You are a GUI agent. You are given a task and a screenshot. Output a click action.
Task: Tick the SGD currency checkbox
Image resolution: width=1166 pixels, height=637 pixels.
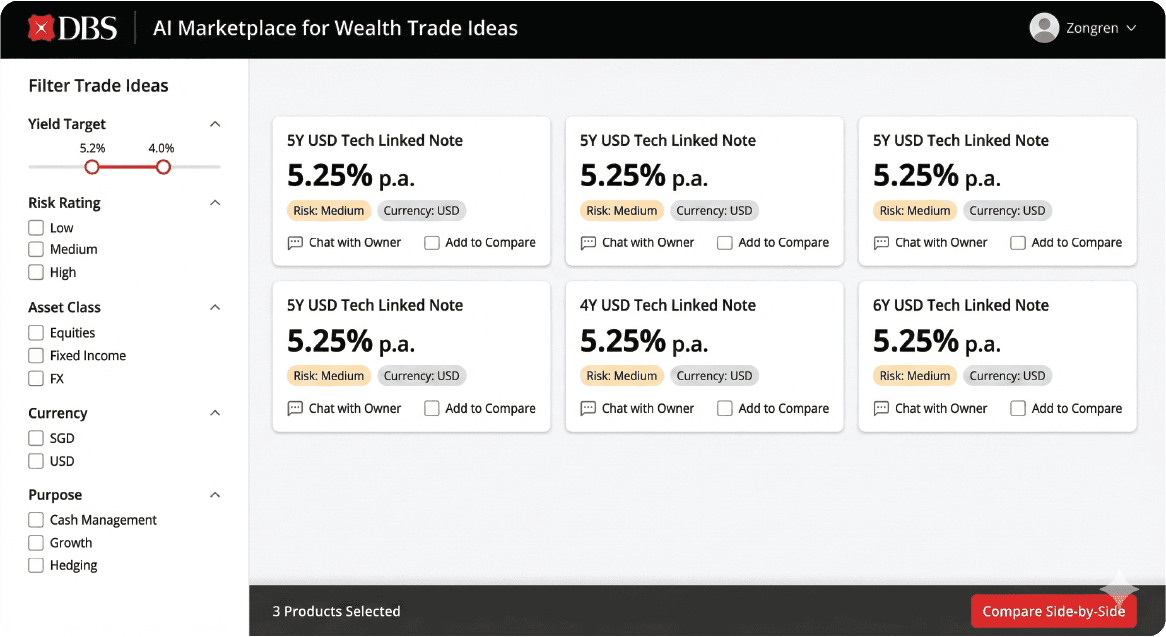[x=36, y=438]
